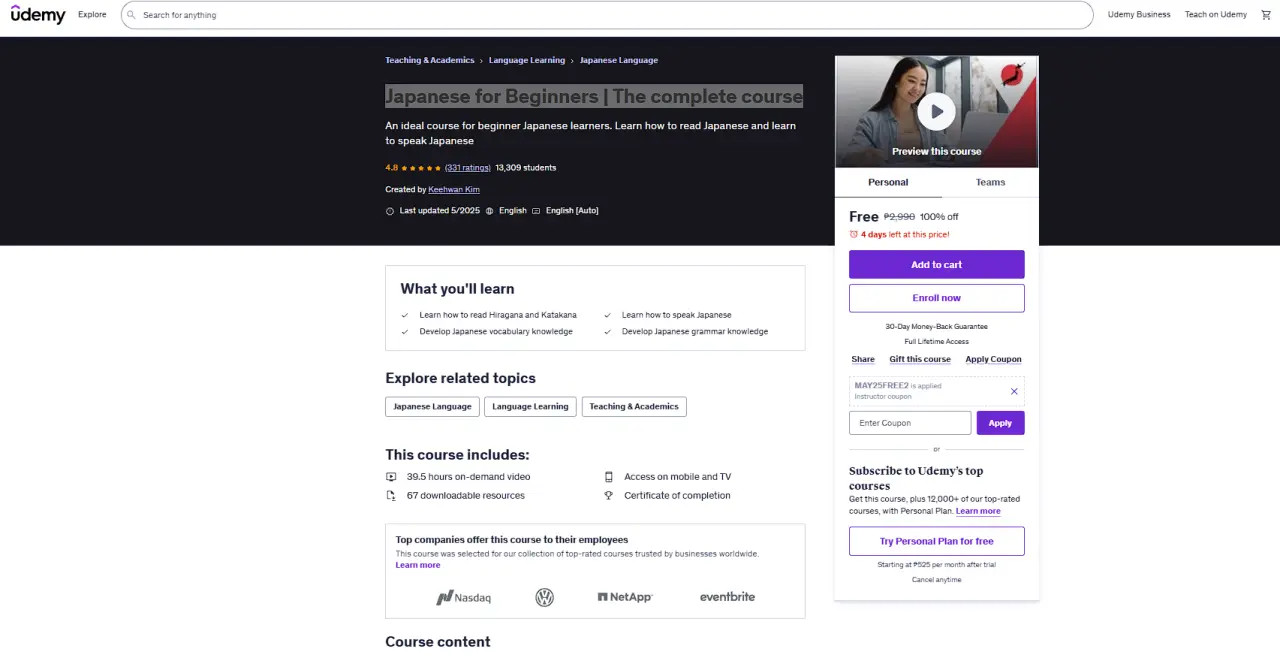1280x661 pixels.
Task: Select the Language Learning topic tag
Action: 530,407
